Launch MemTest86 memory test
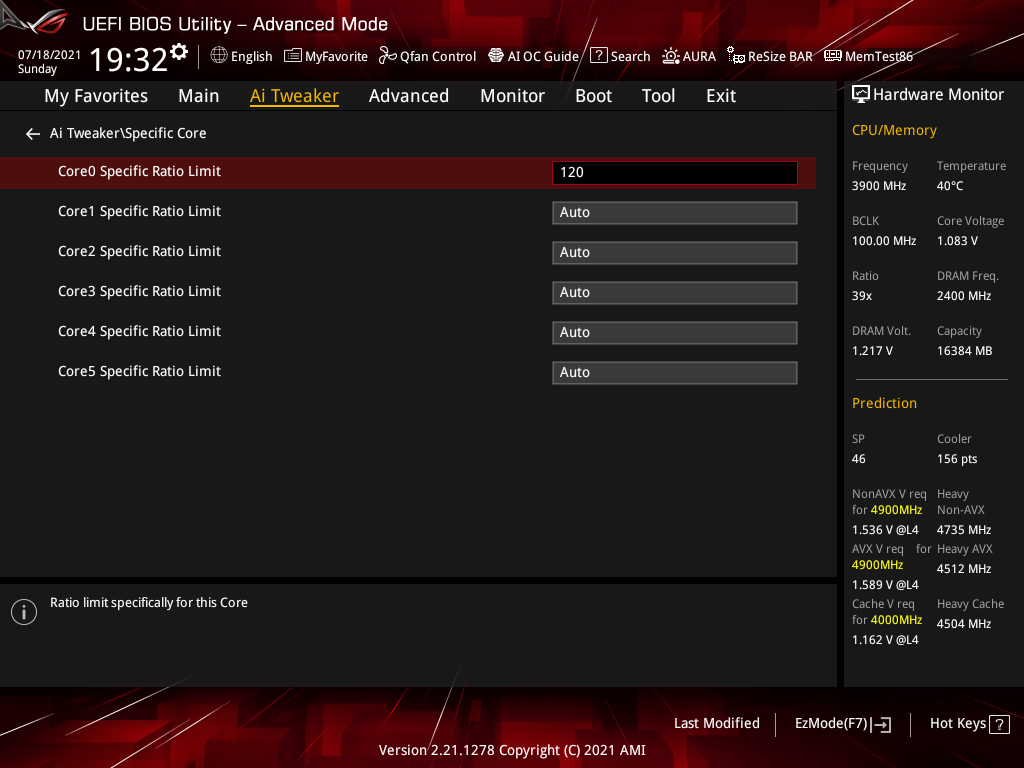 pos(868,56)
